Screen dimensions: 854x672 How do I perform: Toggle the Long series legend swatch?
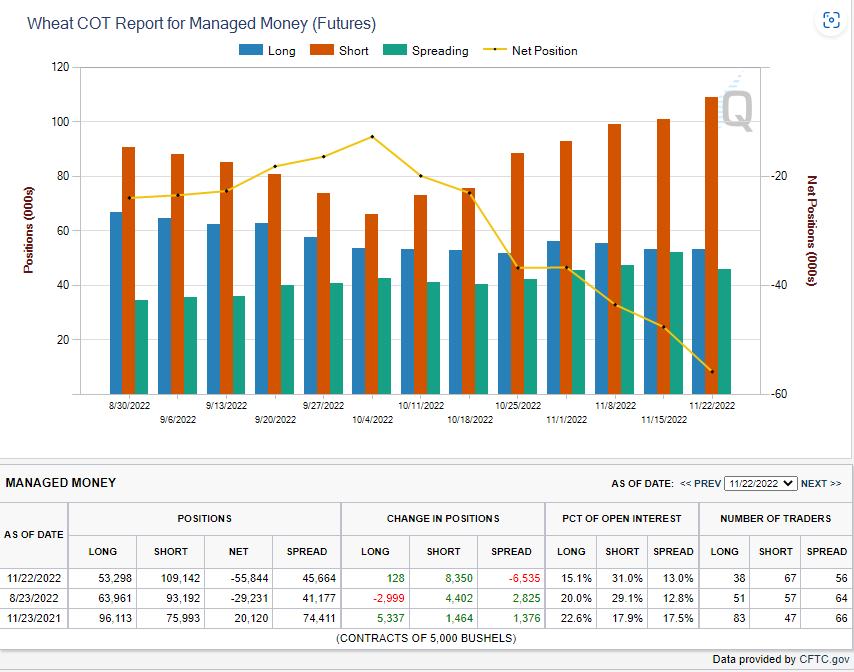pos(251,50)
